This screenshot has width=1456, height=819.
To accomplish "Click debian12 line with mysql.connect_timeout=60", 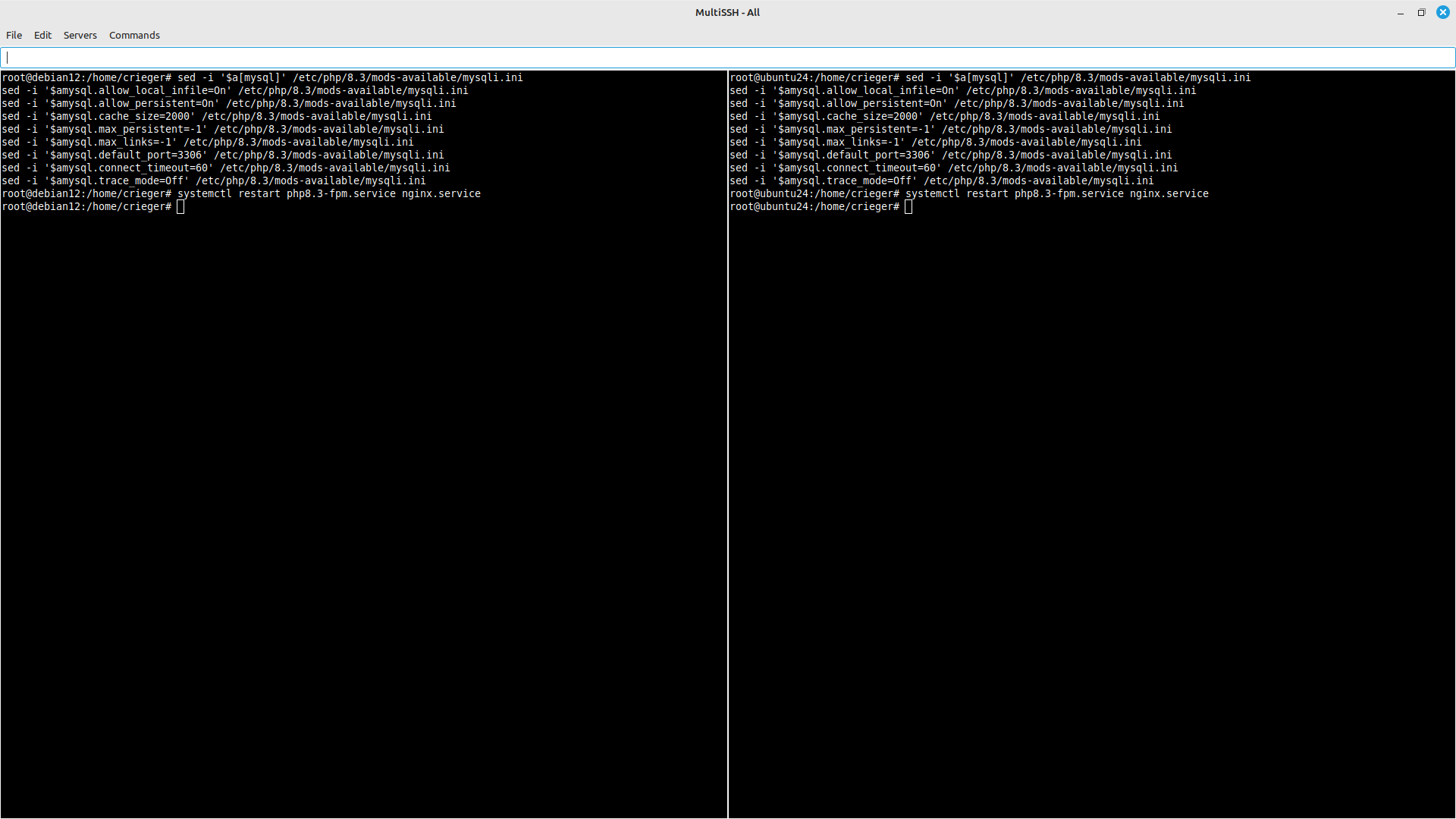I will coord(226,168).
